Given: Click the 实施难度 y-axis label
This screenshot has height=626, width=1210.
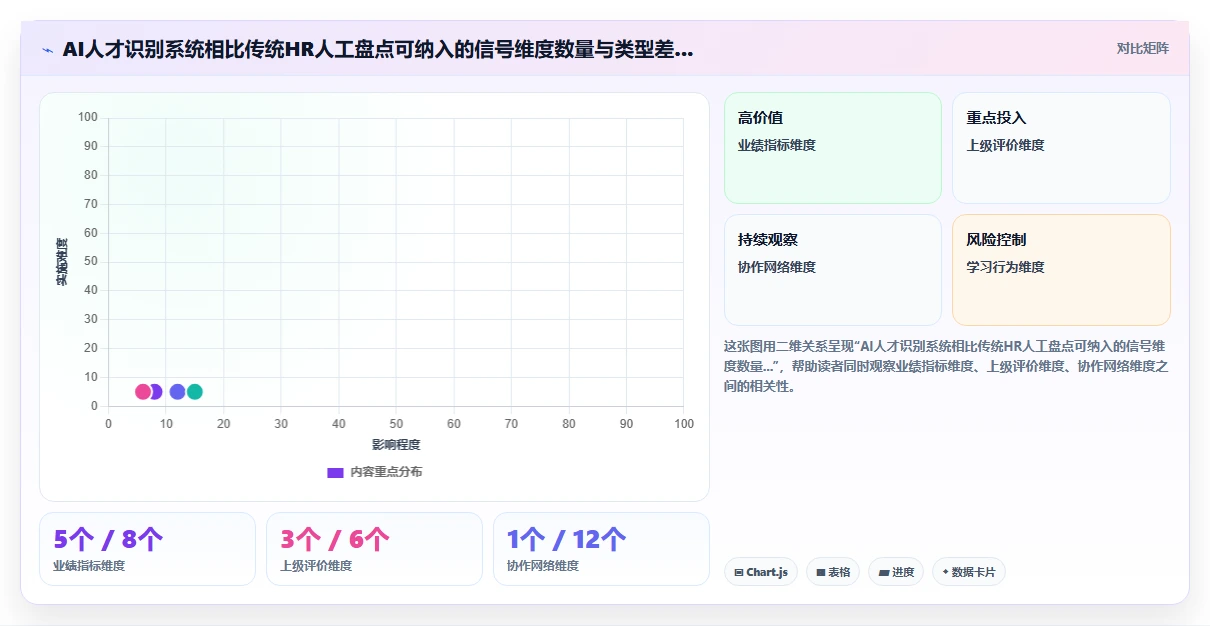Looking at the screenshot, I should click(62, 262).
